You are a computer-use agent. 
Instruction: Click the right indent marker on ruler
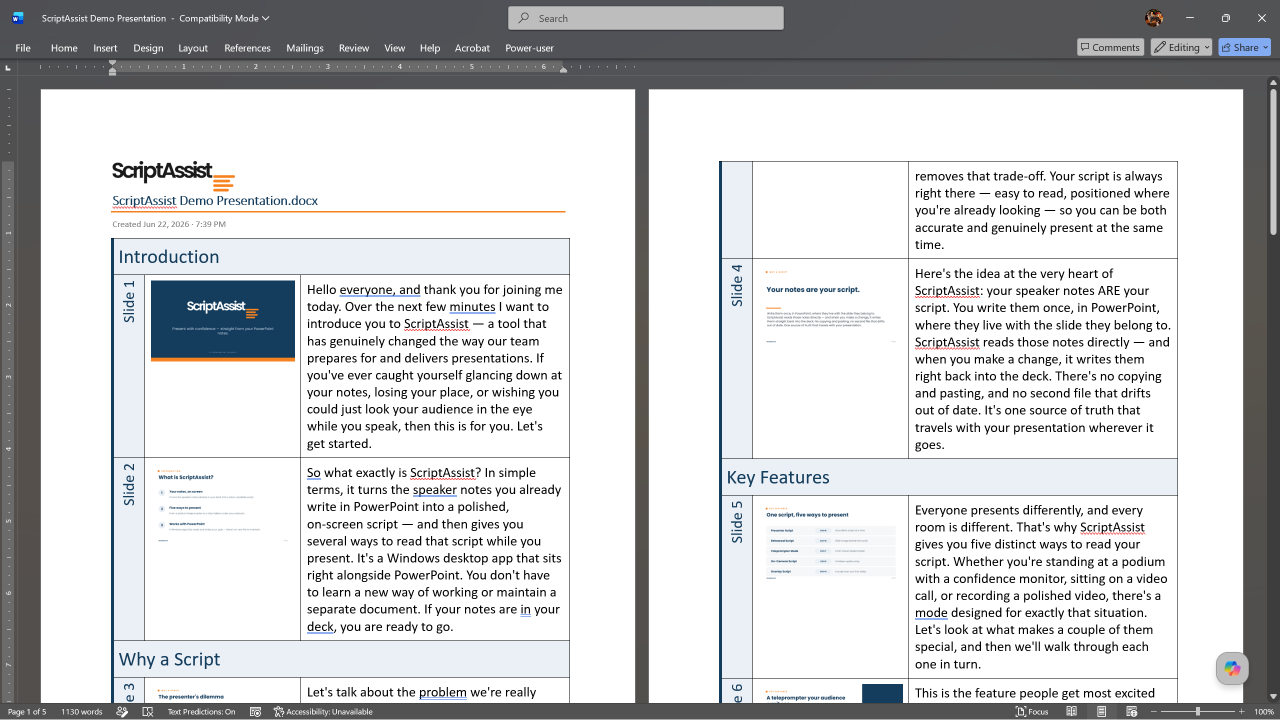[x=563, y=70]
